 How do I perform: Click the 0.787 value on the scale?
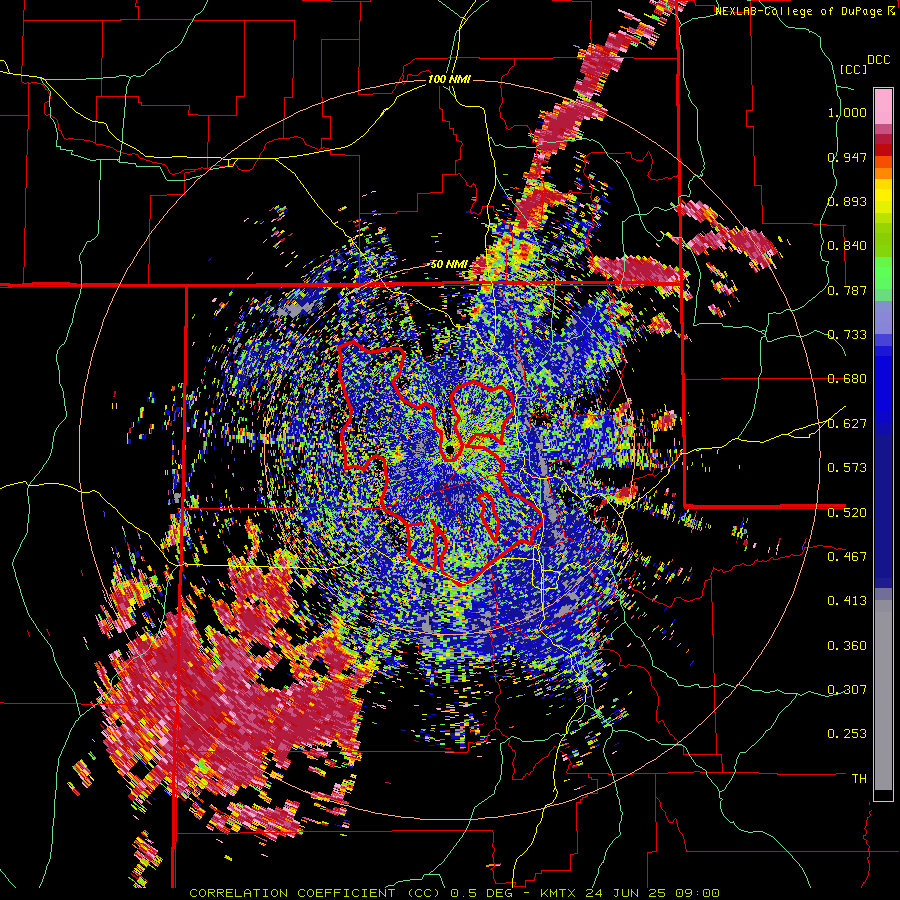pyautogui.click(x=847, y=290)
